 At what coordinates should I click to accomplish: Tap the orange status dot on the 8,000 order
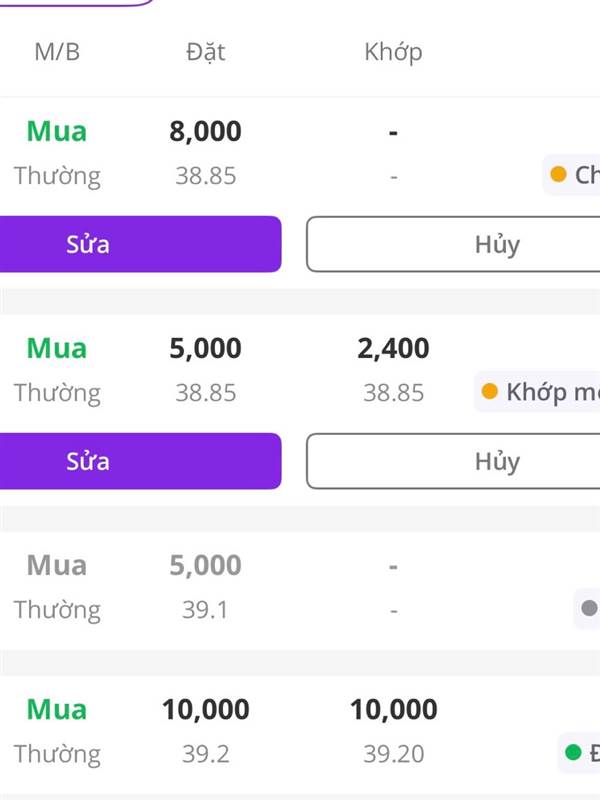[x=559, y=175]
